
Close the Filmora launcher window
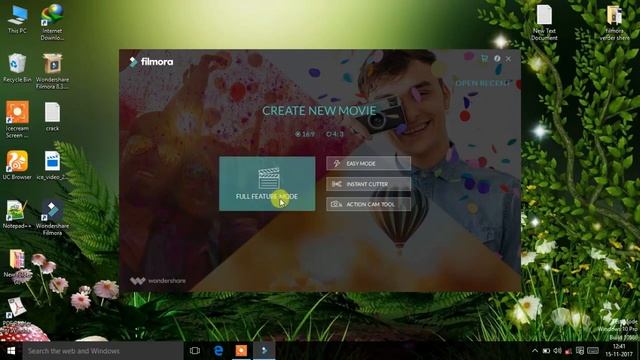coord(508,59)
